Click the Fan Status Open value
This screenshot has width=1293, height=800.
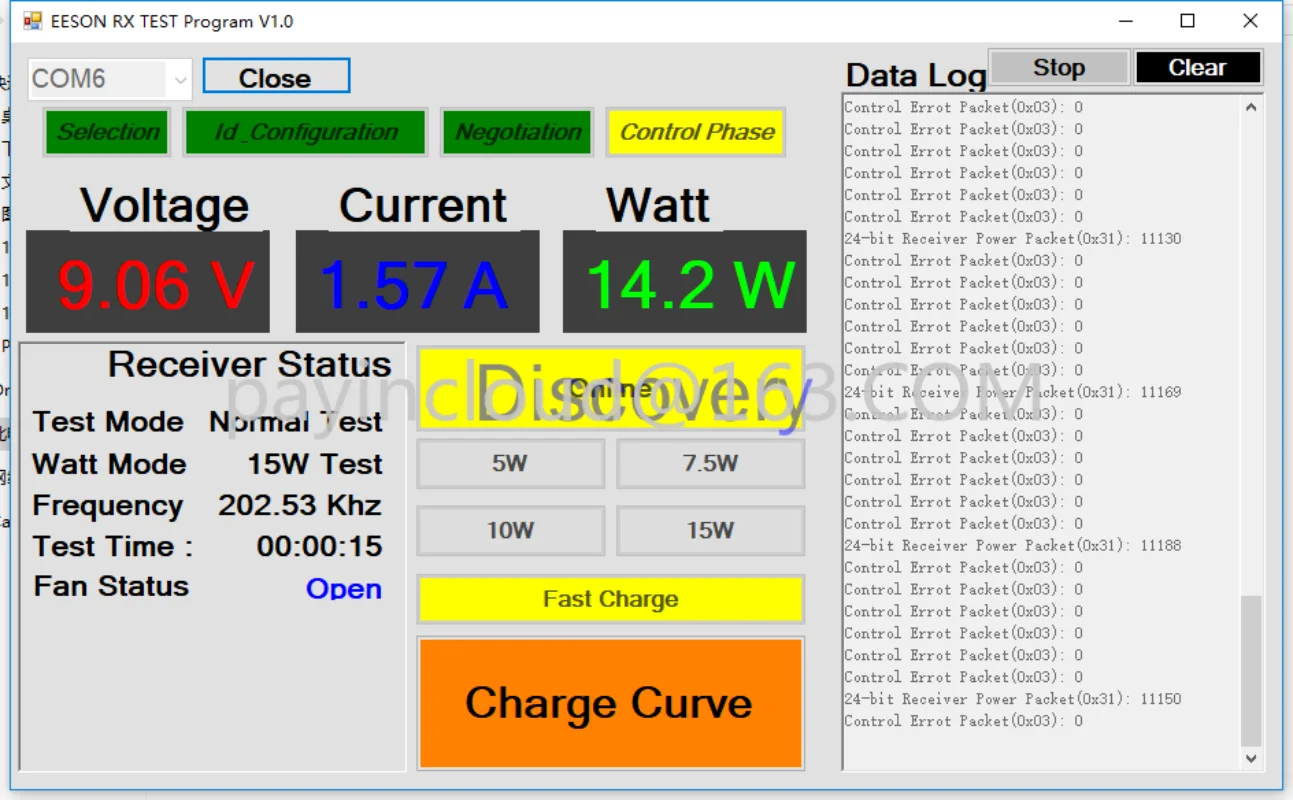point(344,589)
